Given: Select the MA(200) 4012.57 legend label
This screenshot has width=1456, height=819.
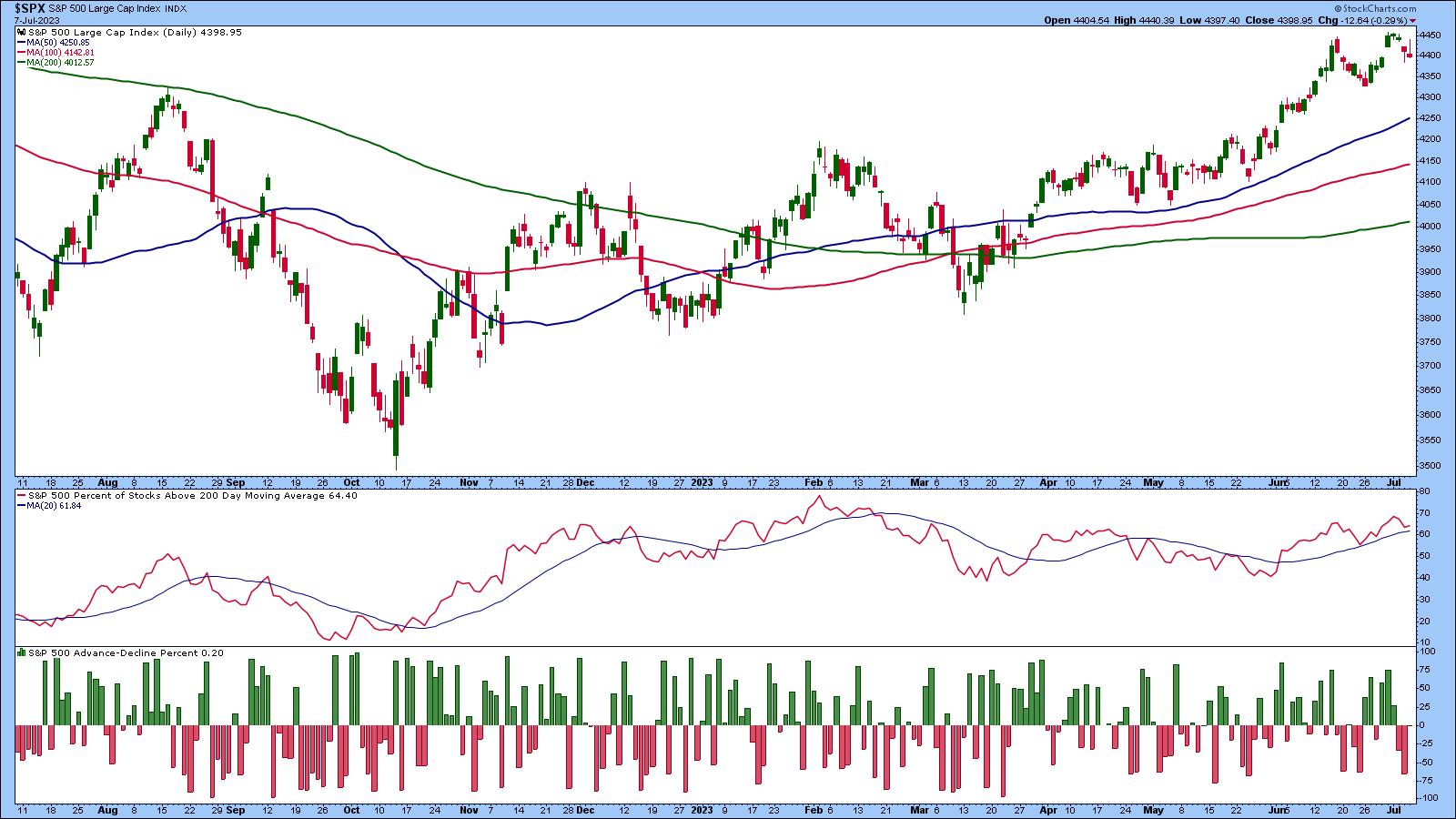Looking at the screenshot, I should pos(62,63).
